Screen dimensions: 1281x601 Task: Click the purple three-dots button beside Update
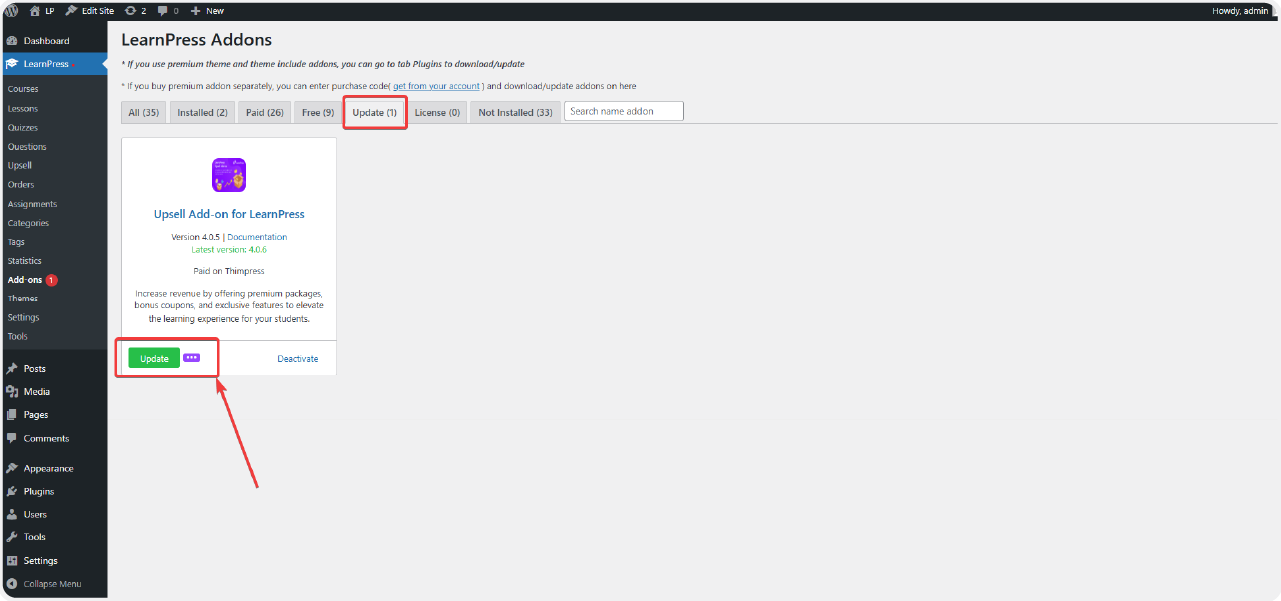pyautogui.click(x=192, y=358)
